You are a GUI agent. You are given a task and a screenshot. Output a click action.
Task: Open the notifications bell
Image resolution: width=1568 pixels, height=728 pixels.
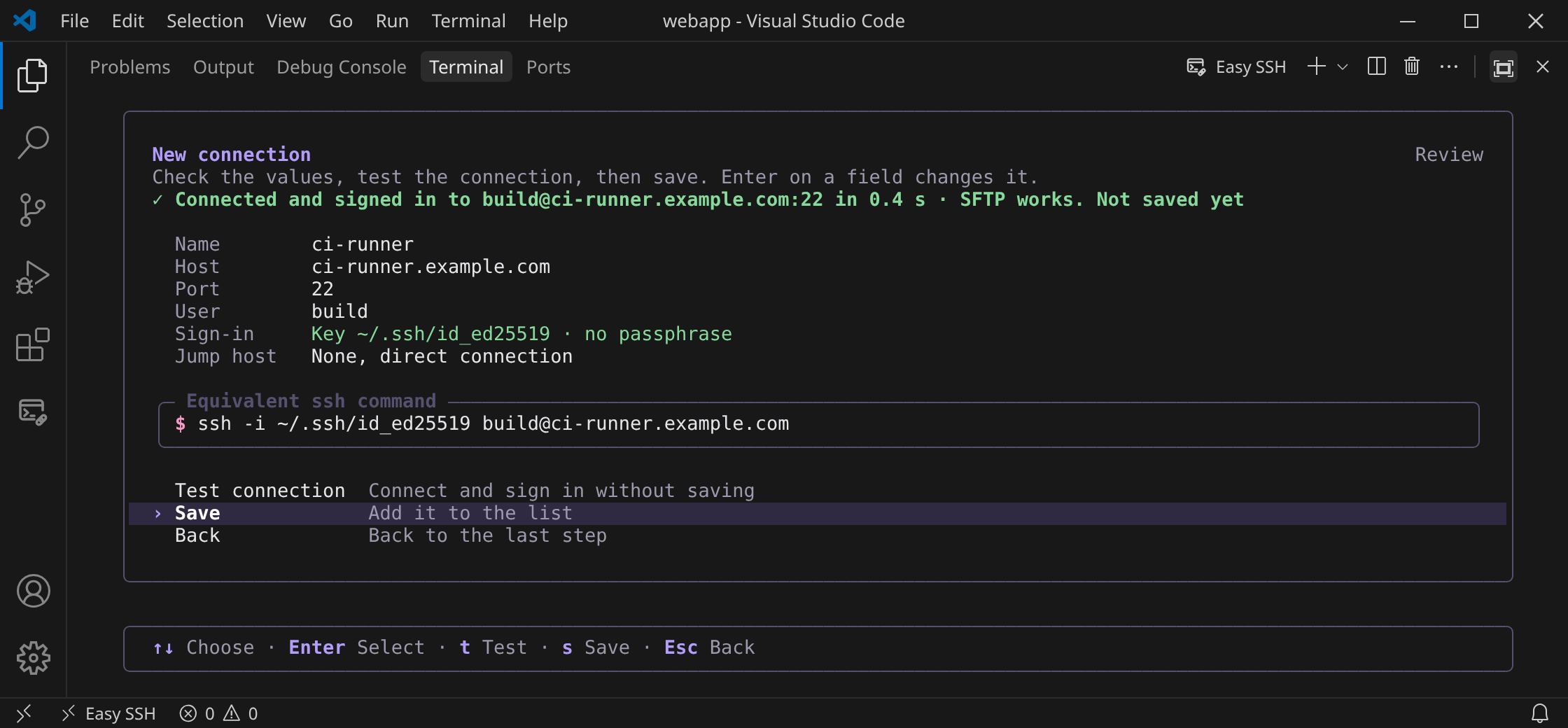click(x=1540, y=713)
